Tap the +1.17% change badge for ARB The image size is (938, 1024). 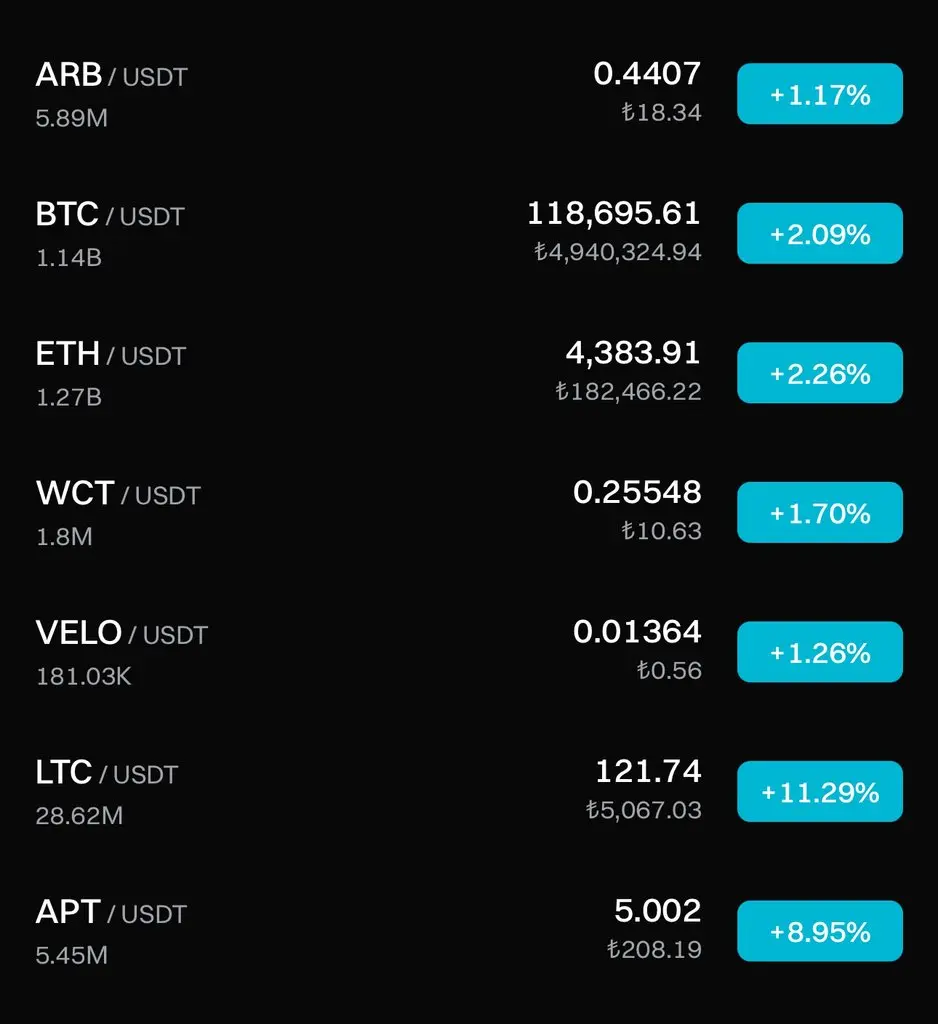pyautogui.click(x=820, y=94)
